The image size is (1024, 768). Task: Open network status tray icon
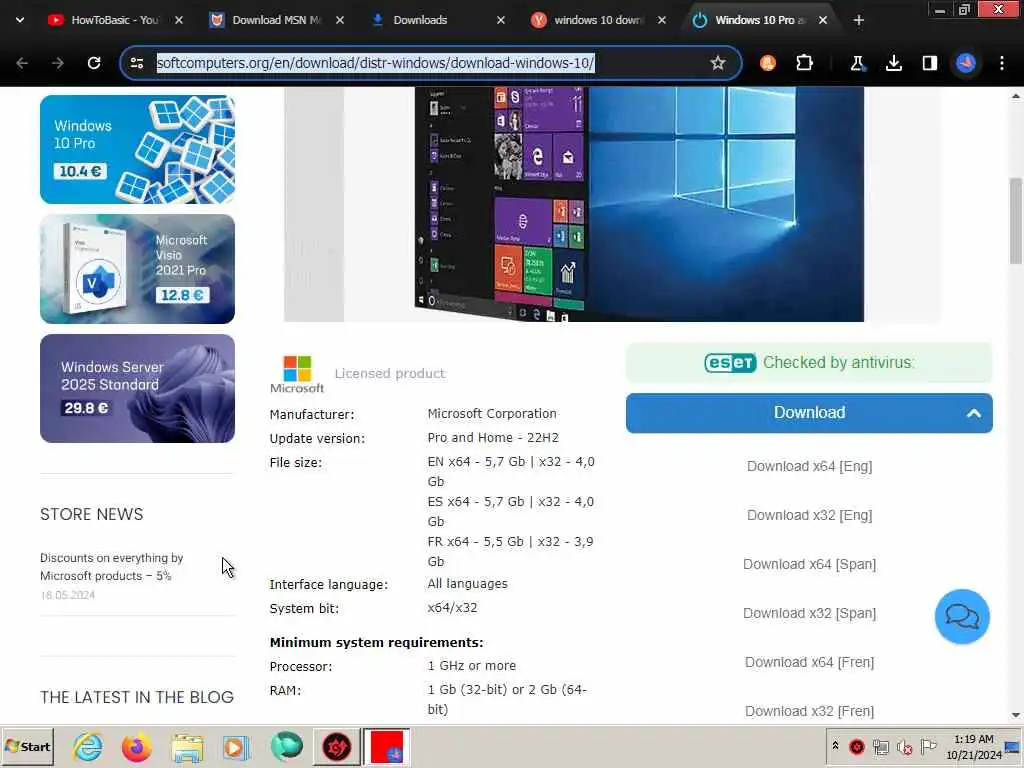click(881, 746)
